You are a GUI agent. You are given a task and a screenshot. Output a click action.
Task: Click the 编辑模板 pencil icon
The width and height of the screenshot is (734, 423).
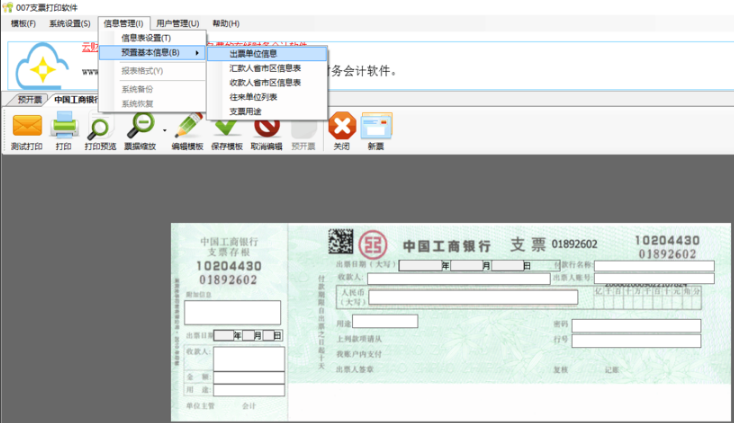point(188,126)
